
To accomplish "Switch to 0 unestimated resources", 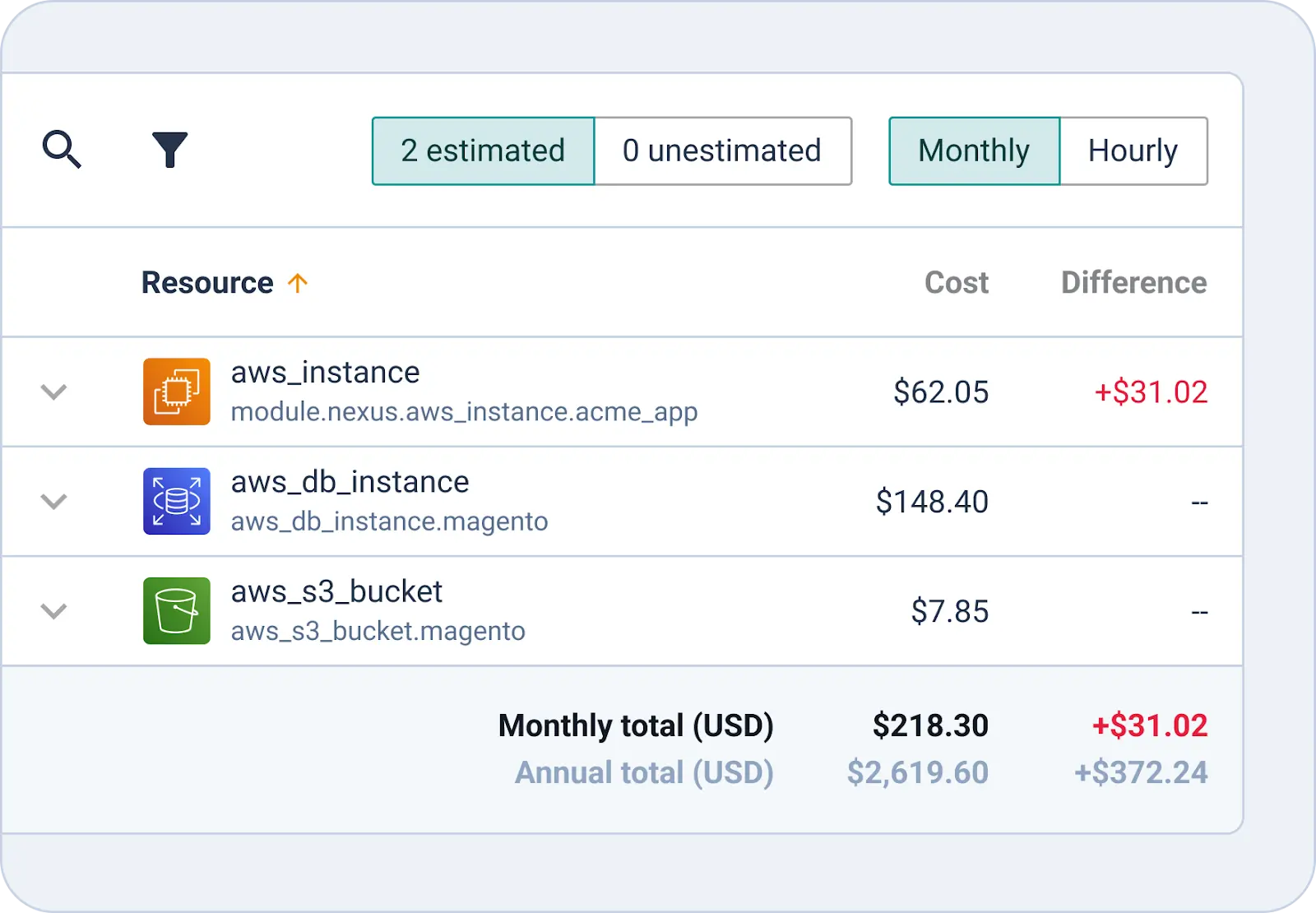I will [722, 151].
